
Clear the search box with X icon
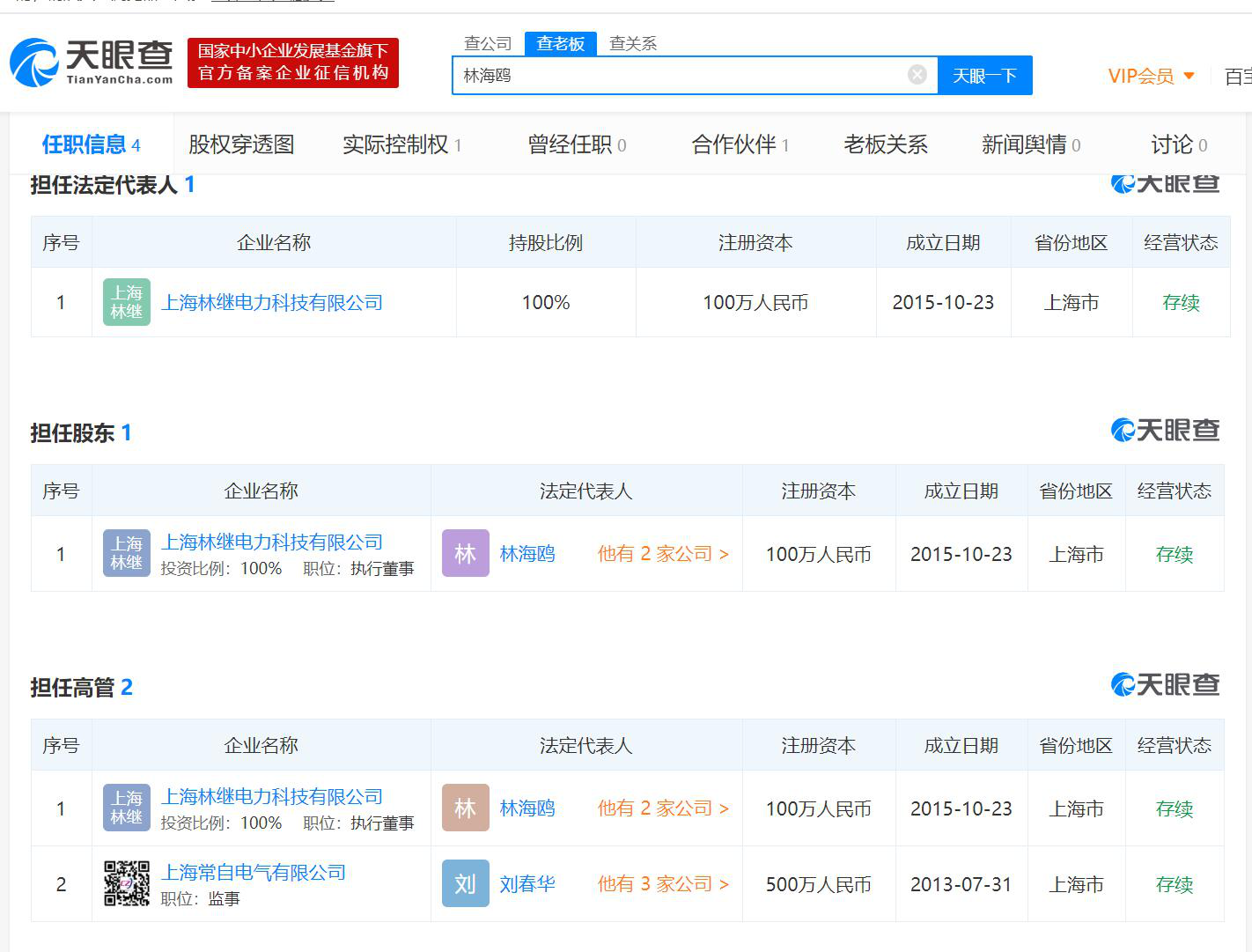[917, 75]
